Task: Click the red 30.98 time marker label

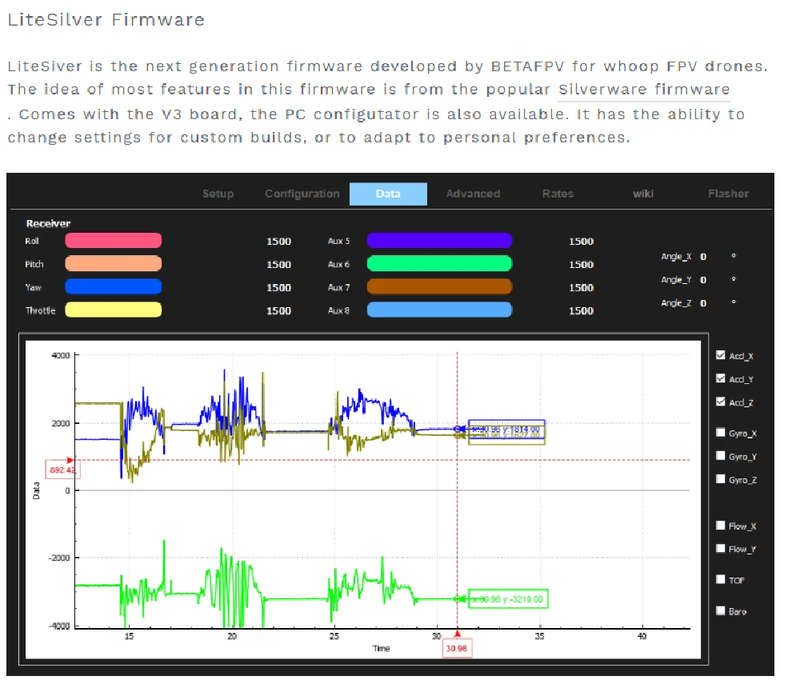Action: pos(457,648)
